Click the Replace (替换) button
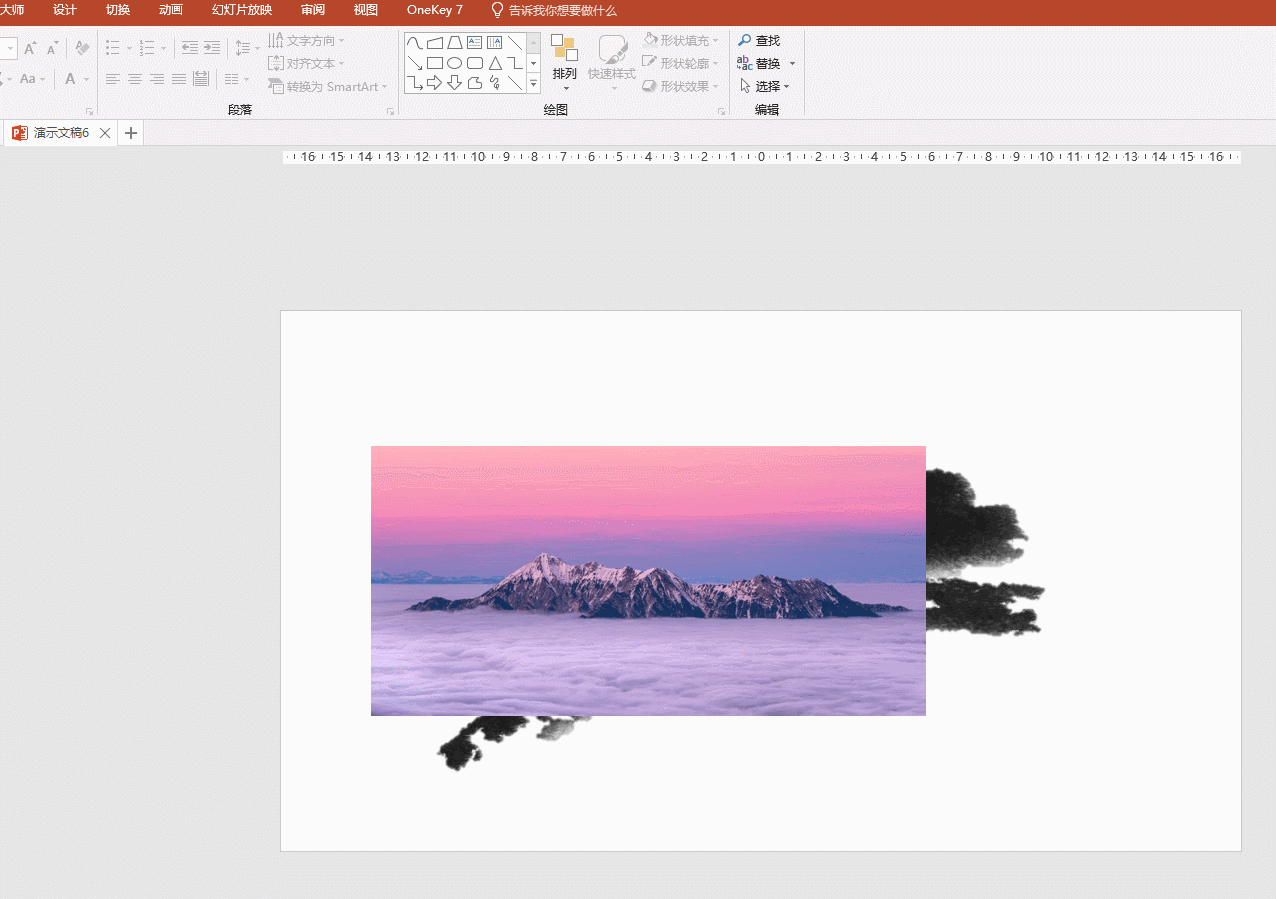This screenshot has width=1276, height=899. [x=759, y=64]
